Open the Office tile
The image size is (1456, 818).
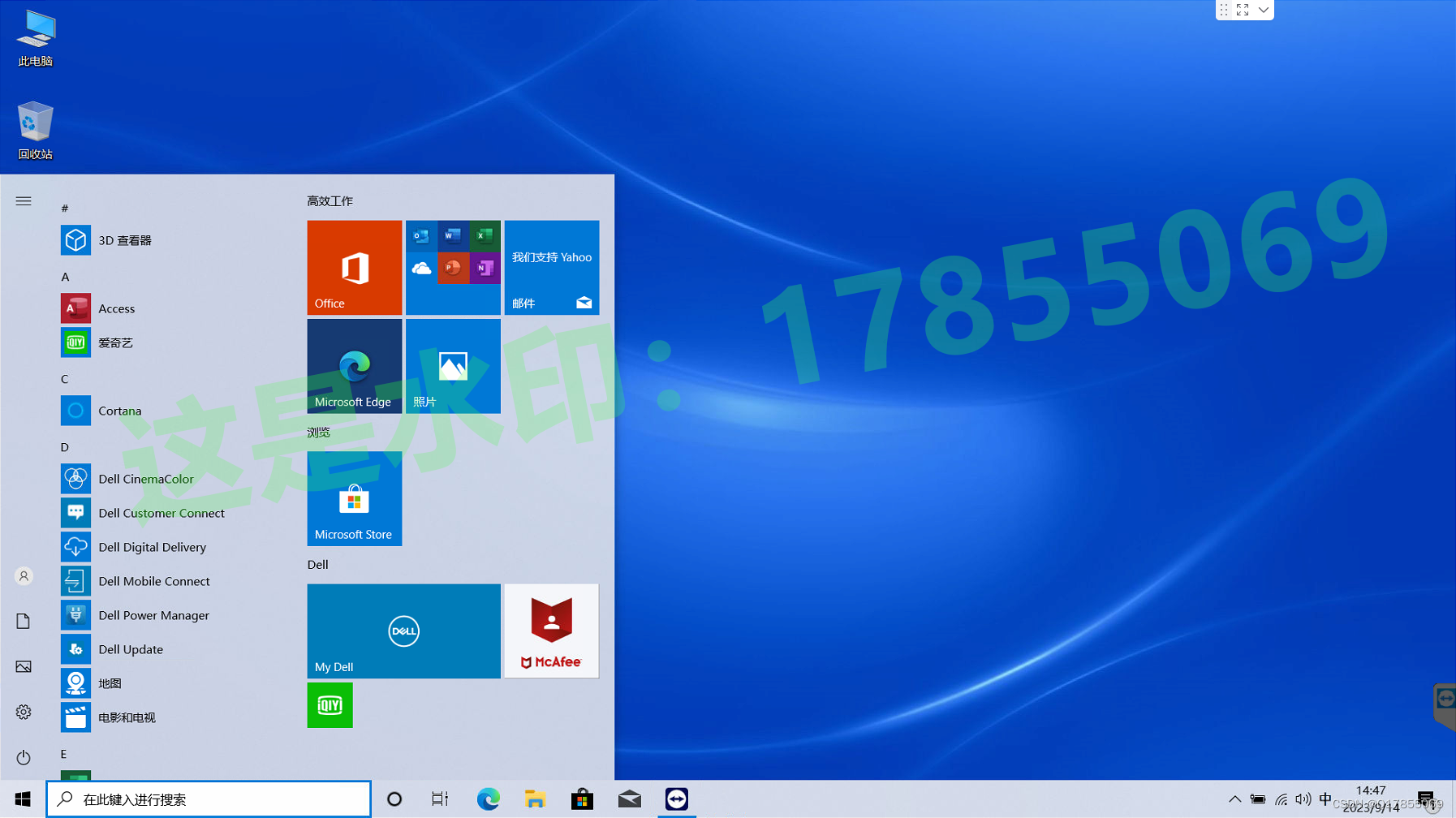coord(355,268)
